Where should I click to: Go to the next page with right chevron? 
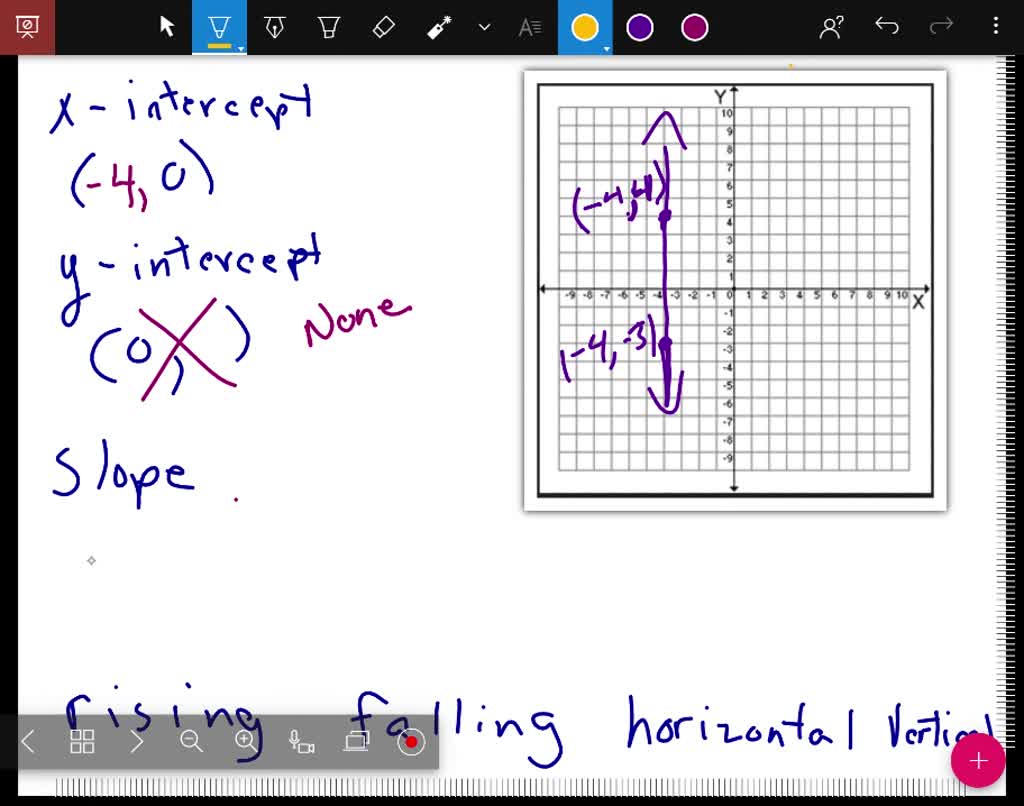tap(137, 742)
